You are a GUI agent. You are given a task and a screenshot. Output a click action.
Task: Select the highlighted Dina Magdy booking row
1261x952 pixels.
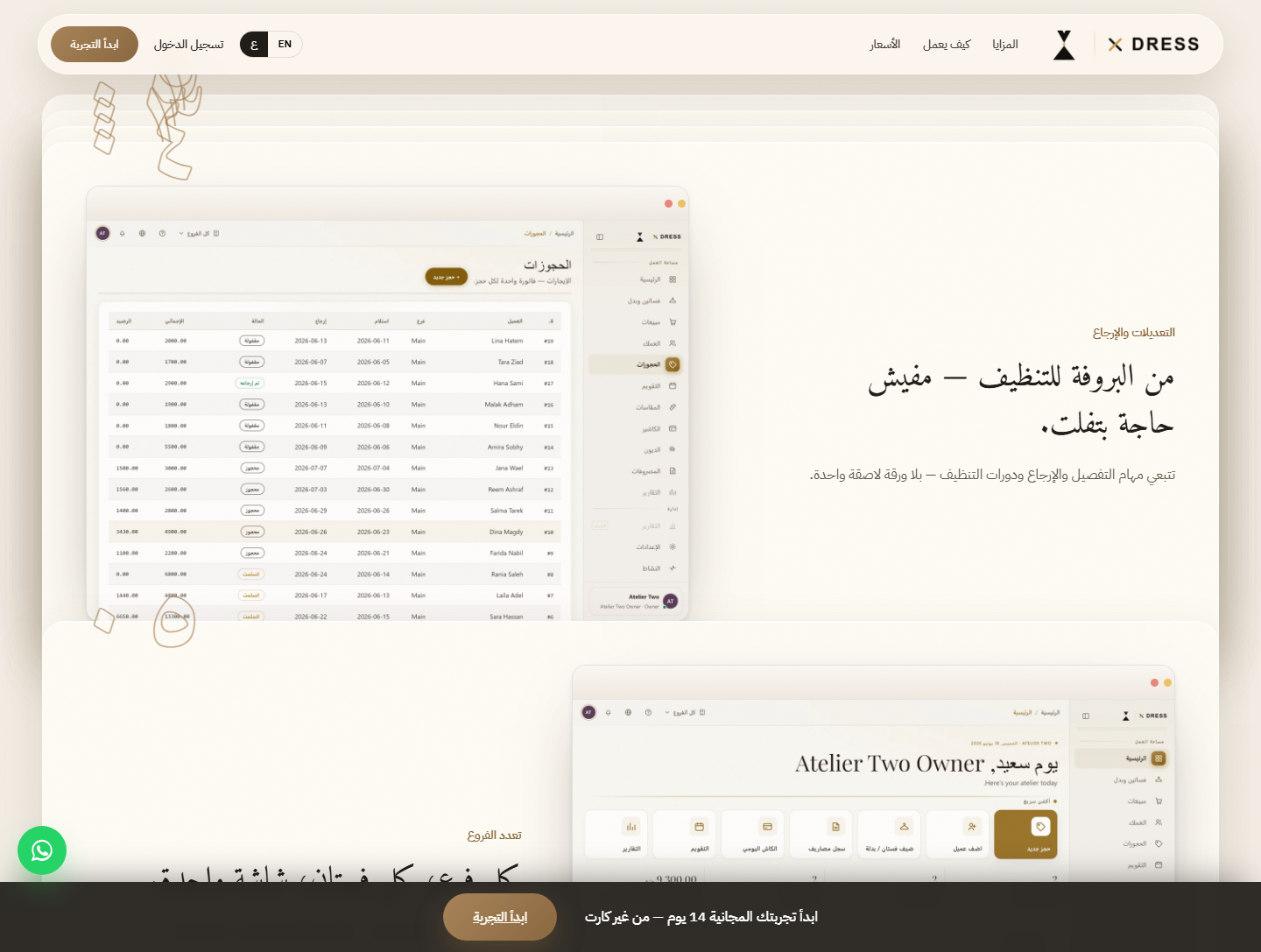coord(337,532)
